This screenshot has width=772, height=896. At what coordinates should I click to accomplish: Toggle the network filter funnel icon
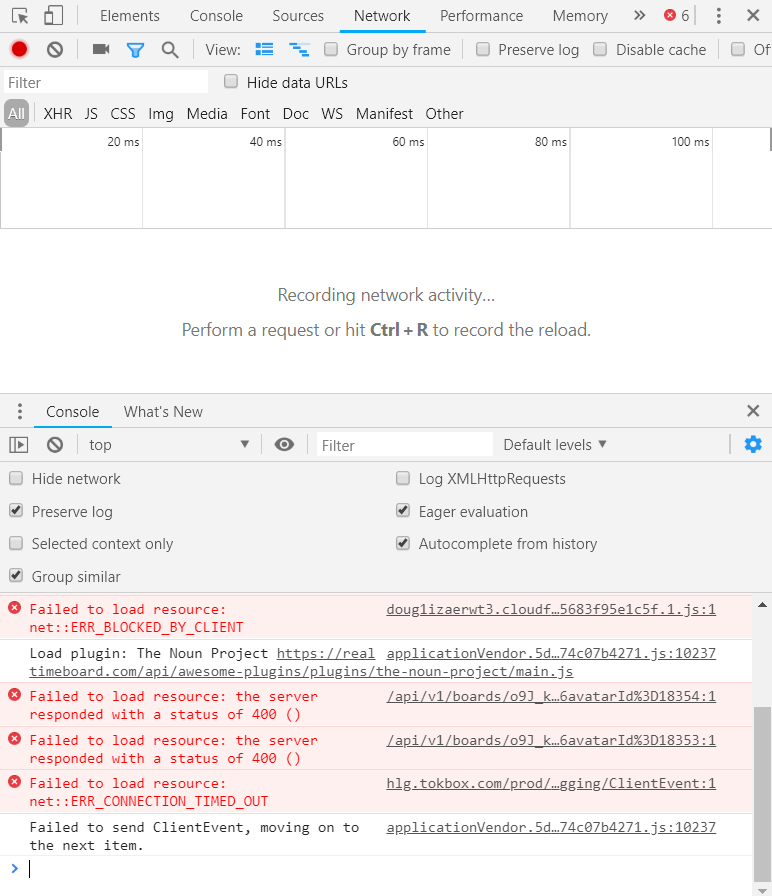coord(135,49)
